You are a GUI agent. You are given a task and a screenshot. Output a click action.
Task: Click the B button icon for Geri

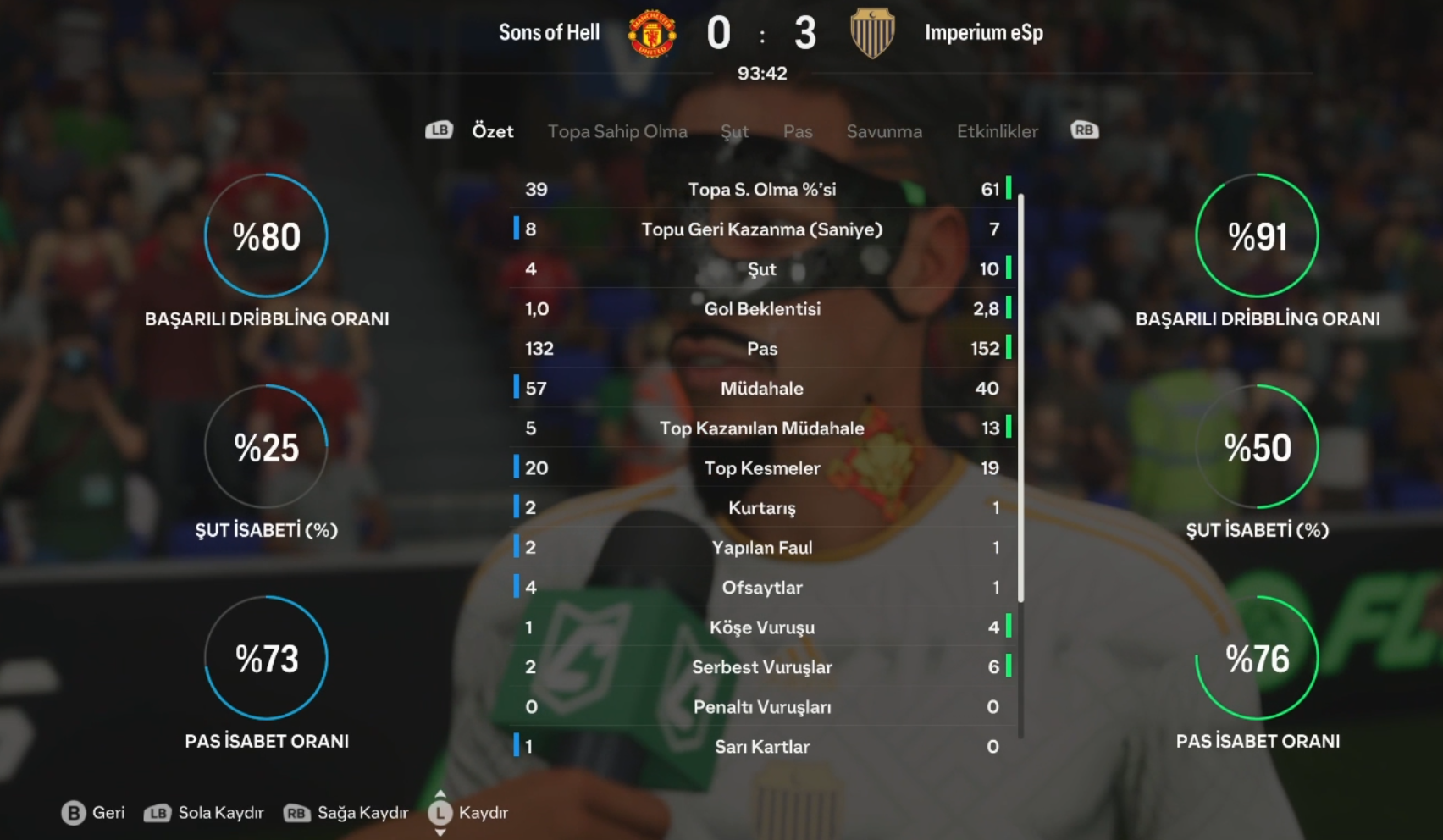(74, 813)
